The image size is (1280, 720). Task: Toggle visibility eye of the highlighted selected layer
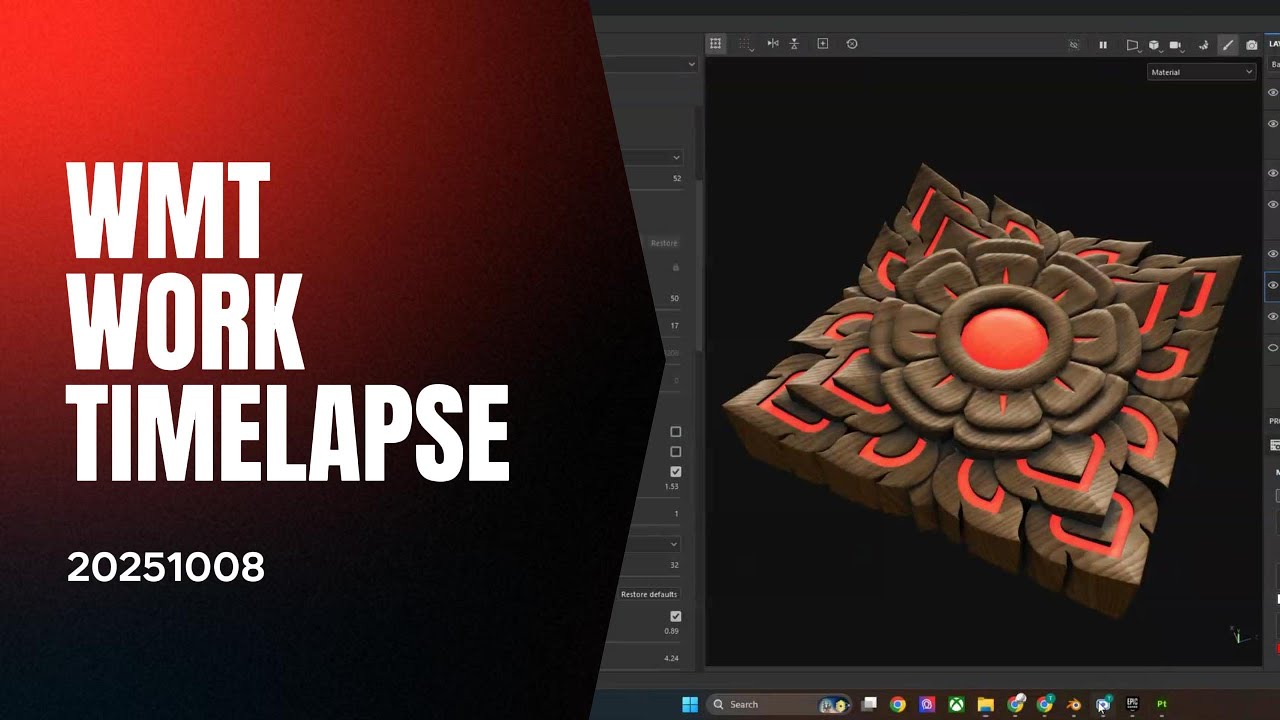tap(1273, 285)
